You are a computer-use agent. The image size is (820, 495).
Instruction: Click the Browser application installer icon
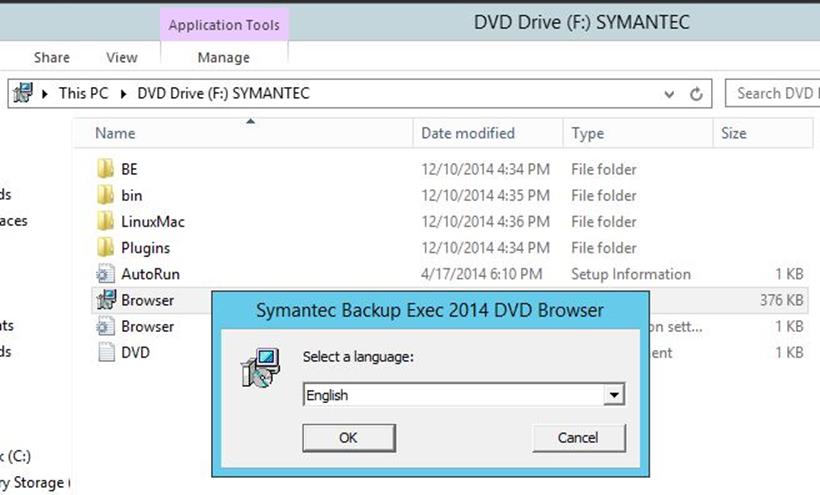point(106,300)
